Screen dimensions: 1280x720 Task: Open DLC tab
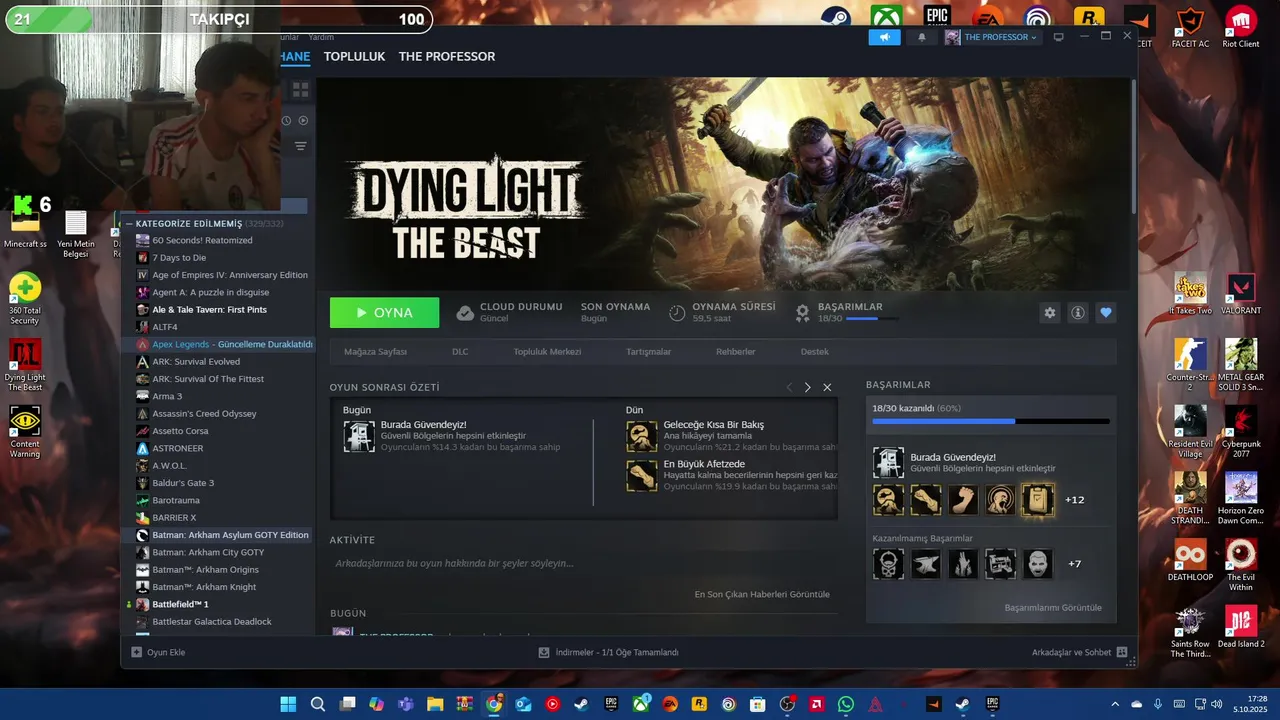[460, 352]
